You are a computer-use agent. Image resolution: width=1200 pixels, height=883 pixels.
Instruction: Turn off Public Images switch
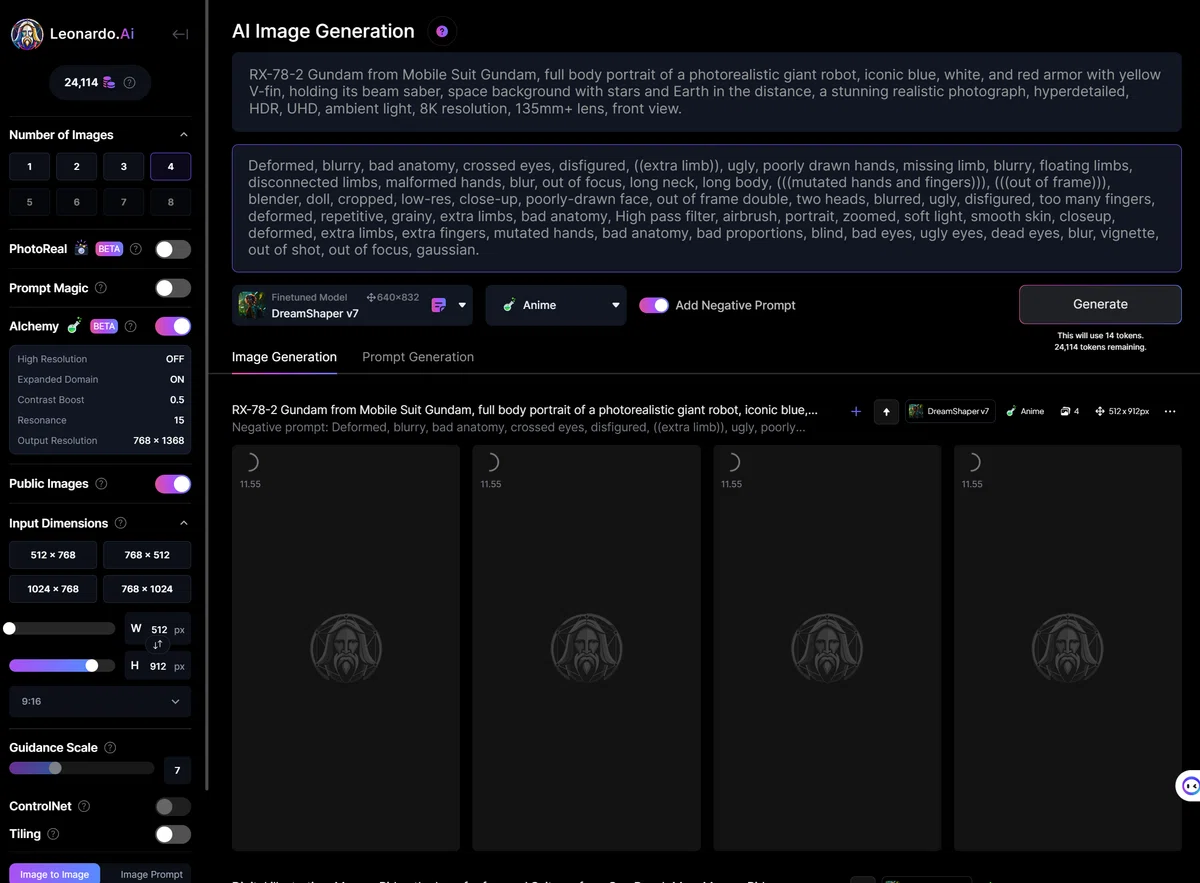(x=173, y=484)
